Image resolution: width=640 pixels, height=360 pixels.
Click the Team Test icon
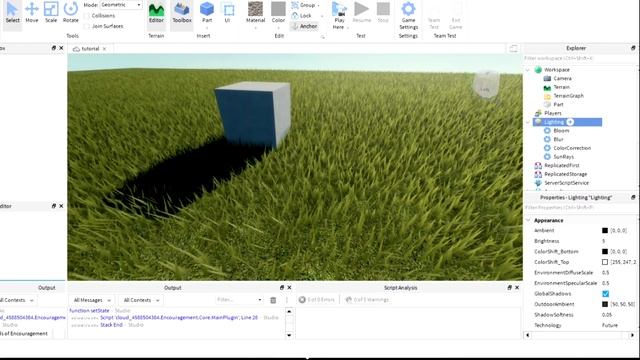434,16
